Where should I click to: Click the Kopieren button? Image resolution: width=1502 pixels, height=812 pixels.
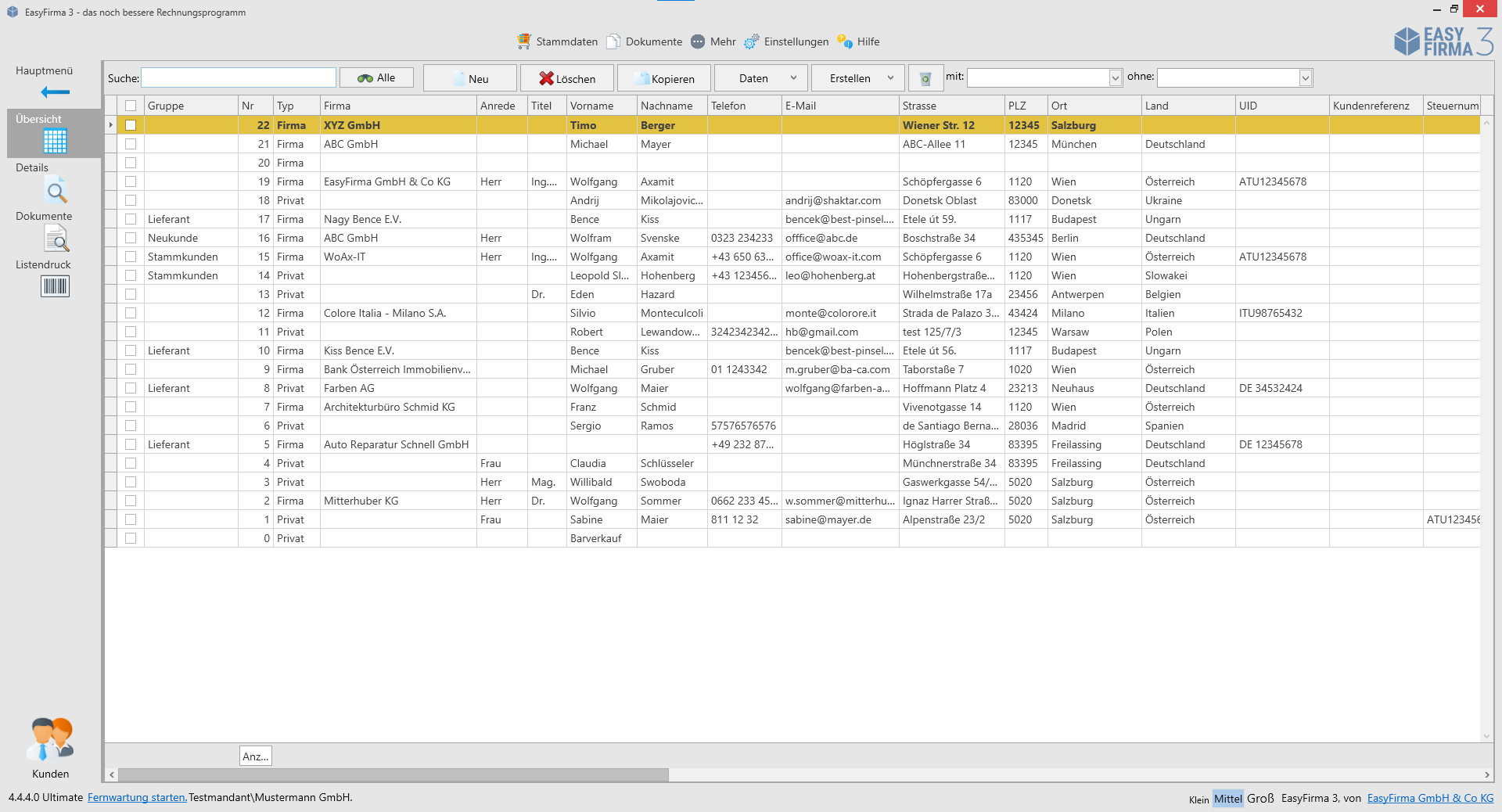coord(663,78)
